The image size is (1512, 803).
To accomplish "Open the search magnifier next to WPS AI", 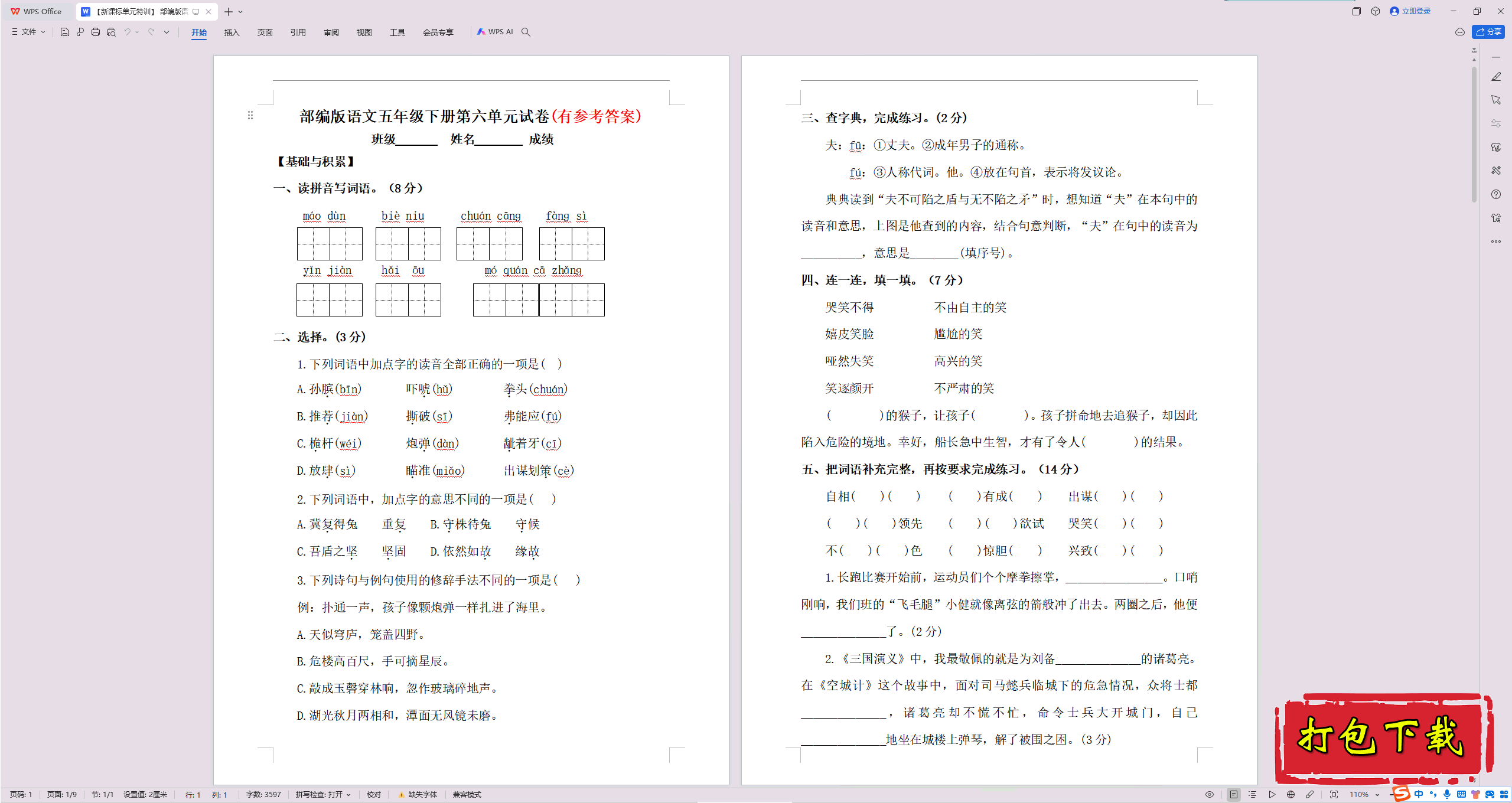I will click(x=526, y=32).
